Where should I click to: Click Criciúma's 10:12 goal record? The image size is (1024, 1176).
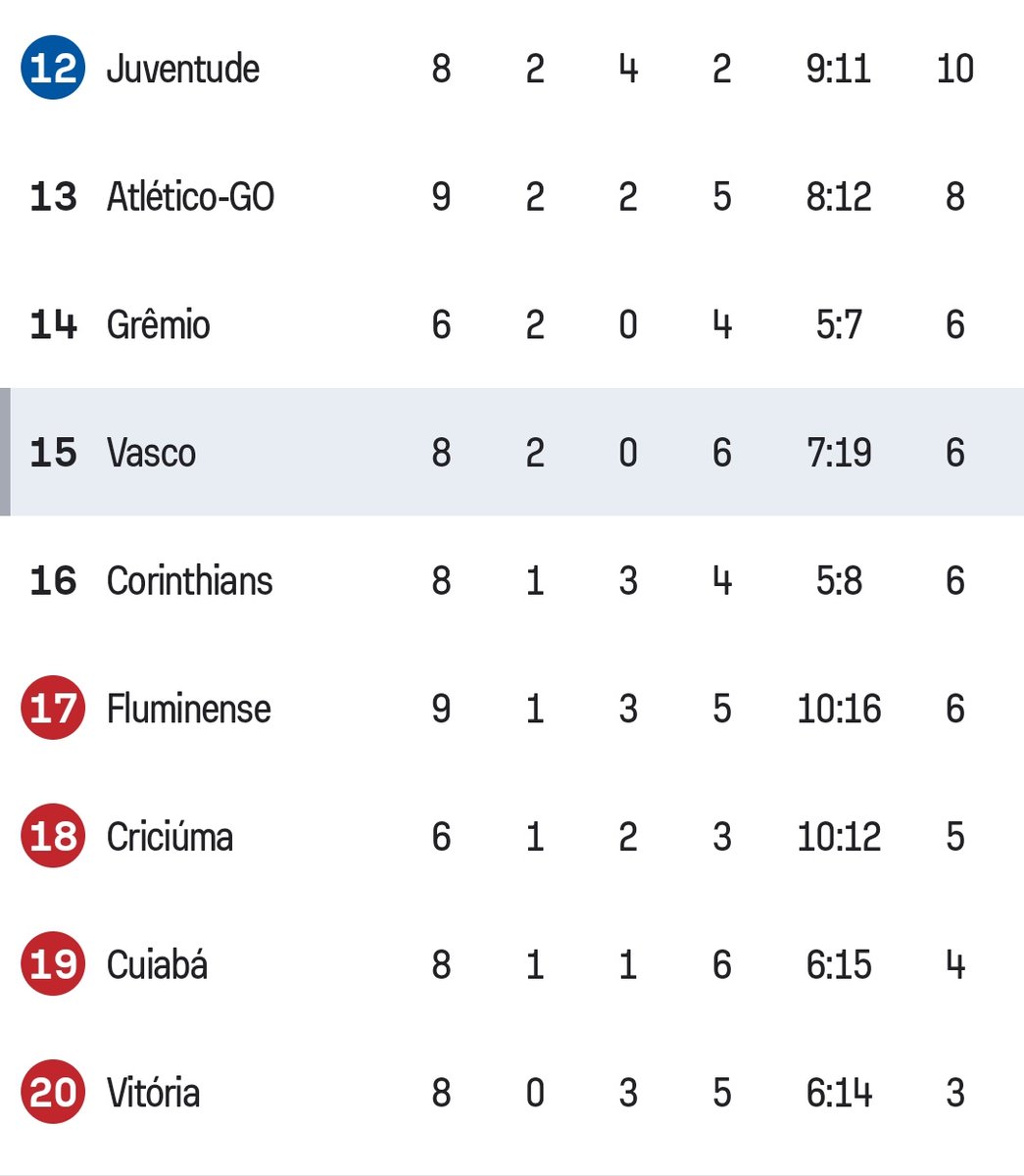click(x=839, y=837)
